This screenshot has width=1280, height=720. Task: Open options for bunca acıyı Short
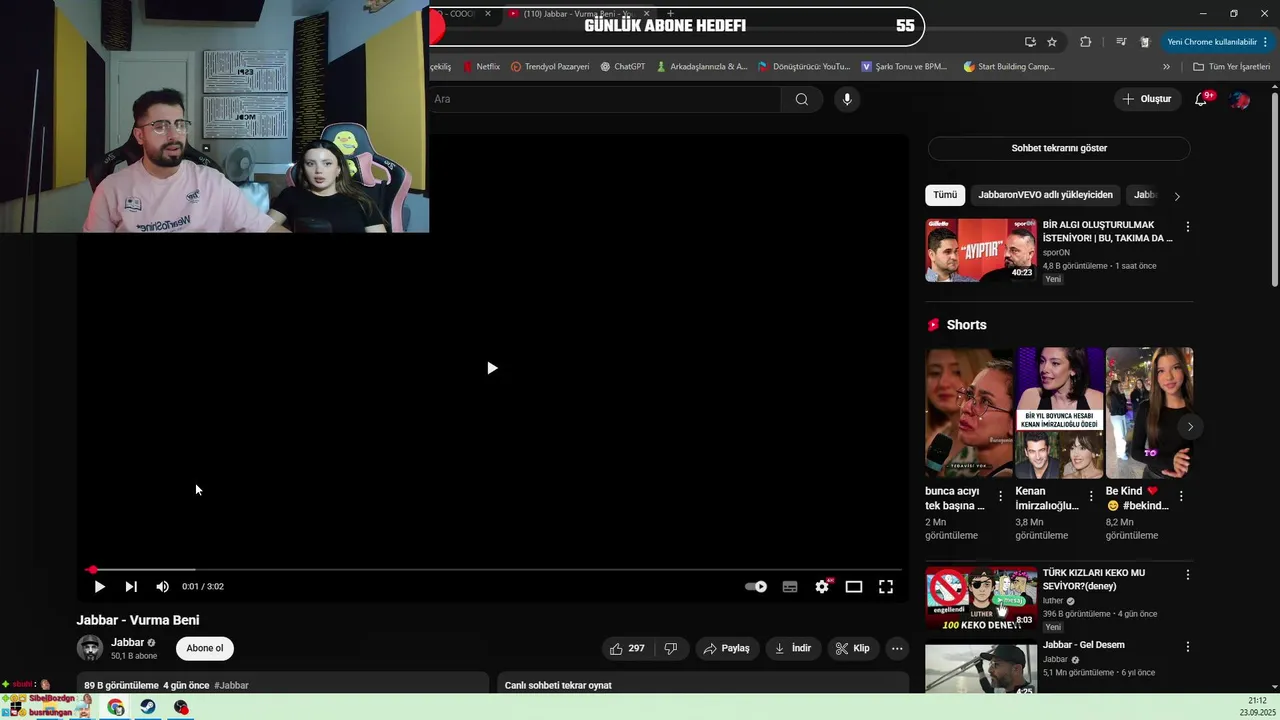pyautogui.click(x=1000, y=496)
